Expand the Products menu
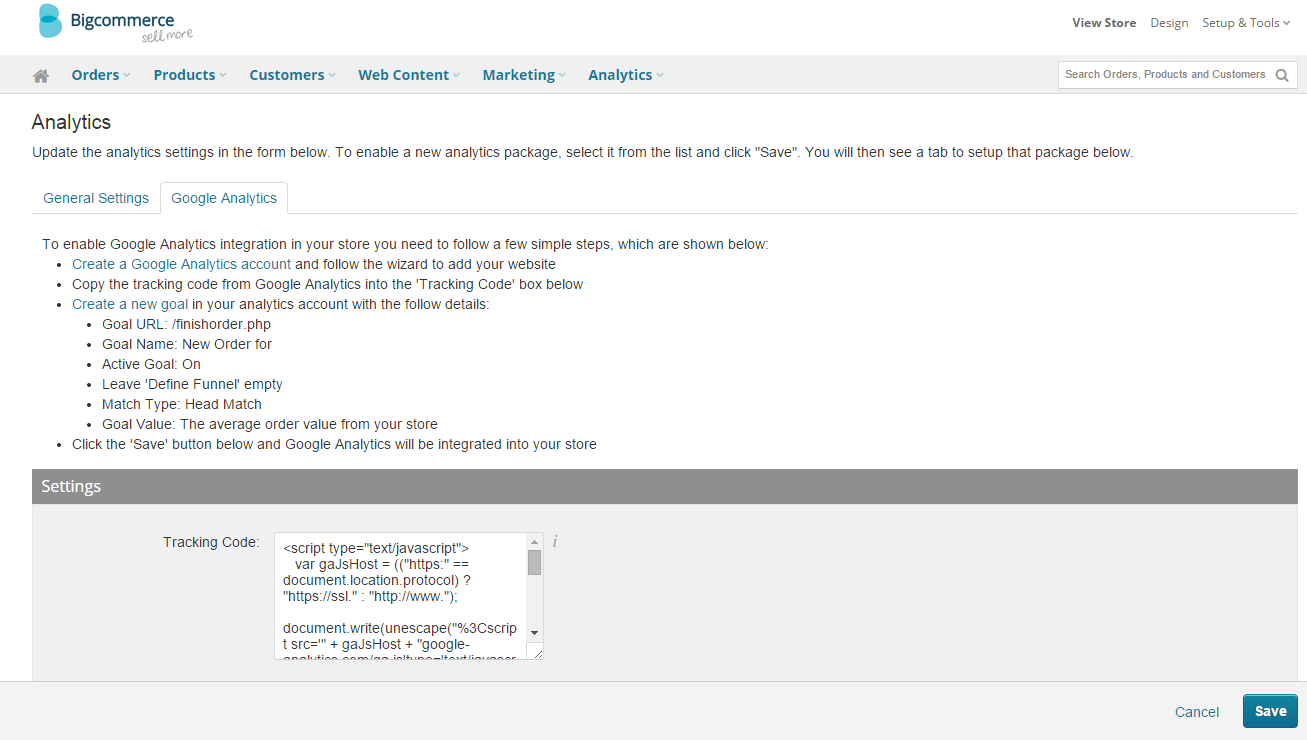Image resolution: width=1307 pixels, height=740 pixels. click(190, 75)
